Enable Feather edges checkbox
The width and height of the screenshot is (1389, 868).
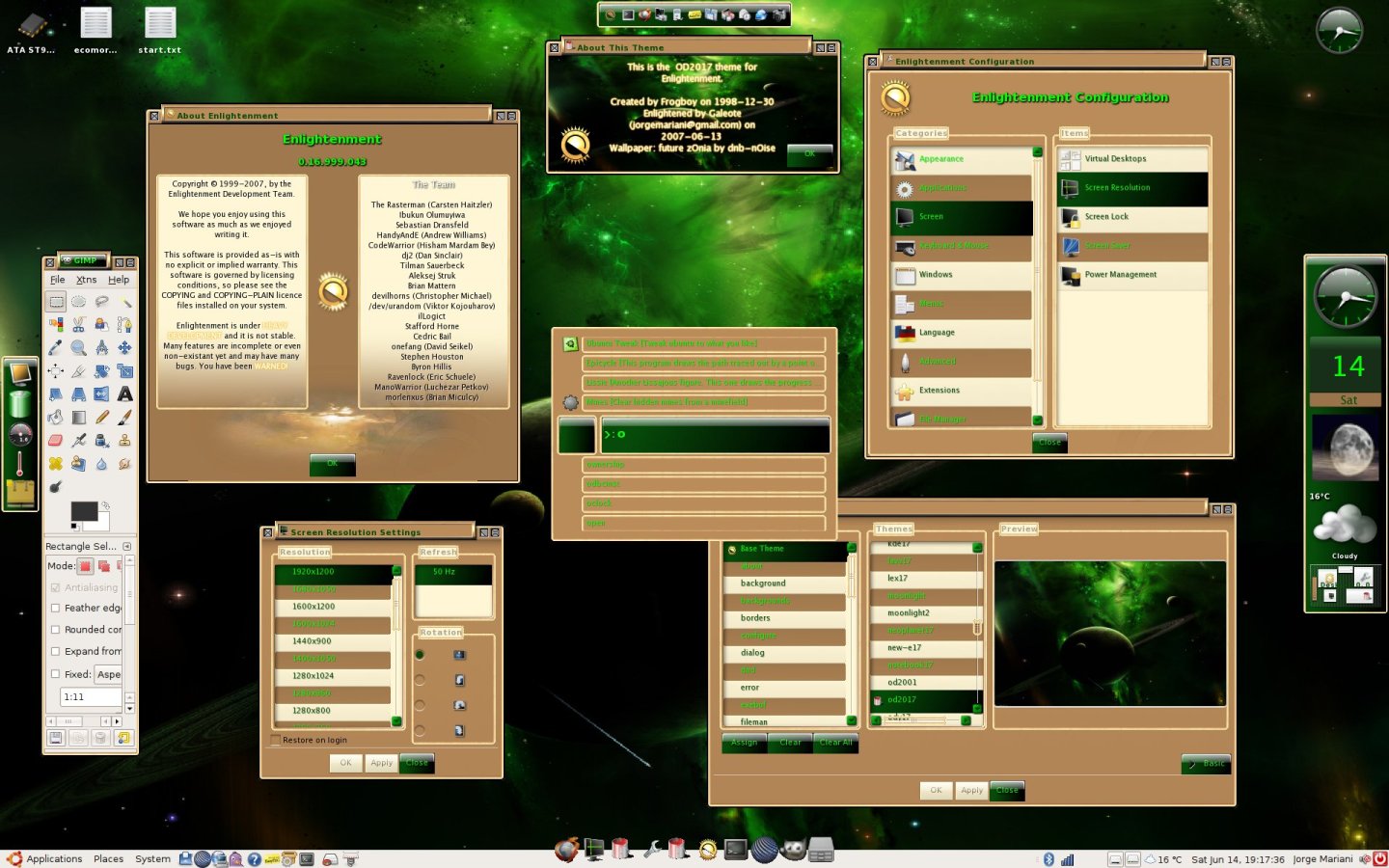(55, 609)
